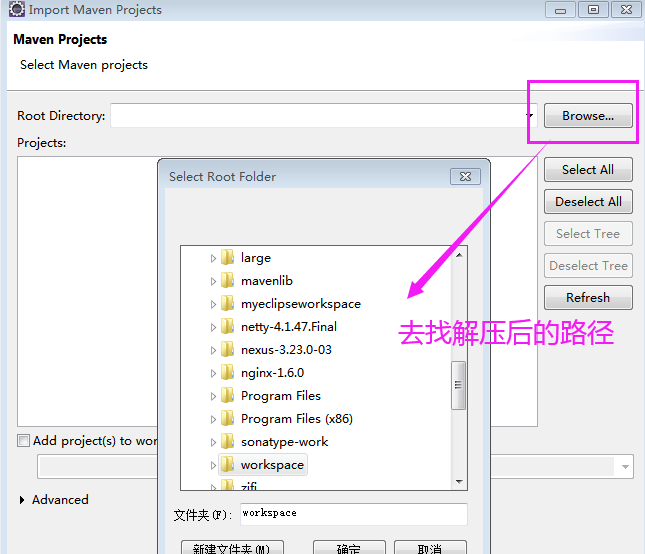Expand the large folder node
Screen dimensions: 645x554
click(x=213, y=258)
